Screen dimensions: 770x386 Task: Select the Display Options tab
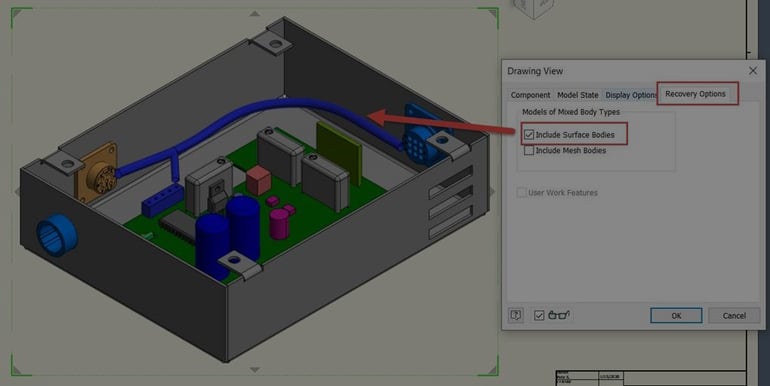click(x=631, y=95)
